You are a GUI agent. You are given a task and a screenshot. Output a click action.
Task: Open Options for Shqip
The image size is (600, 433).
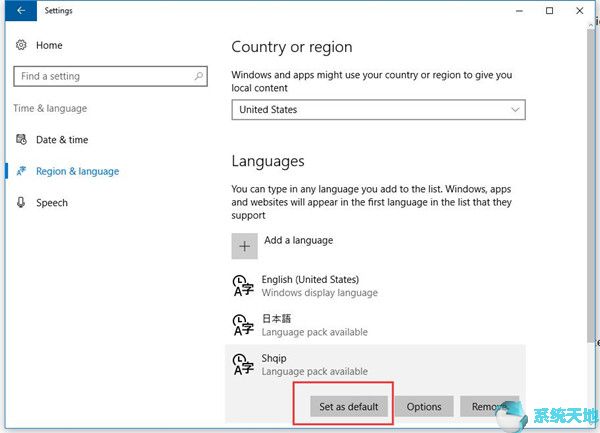(x=424, y=406)
